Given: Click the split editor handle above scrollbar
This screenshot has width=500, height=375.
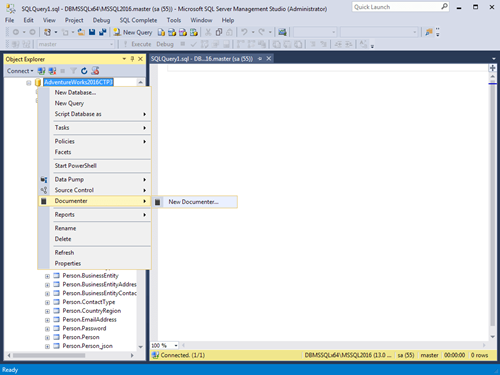Looking at the screenshot, I should pyautogui.click(x=493, y=68).
